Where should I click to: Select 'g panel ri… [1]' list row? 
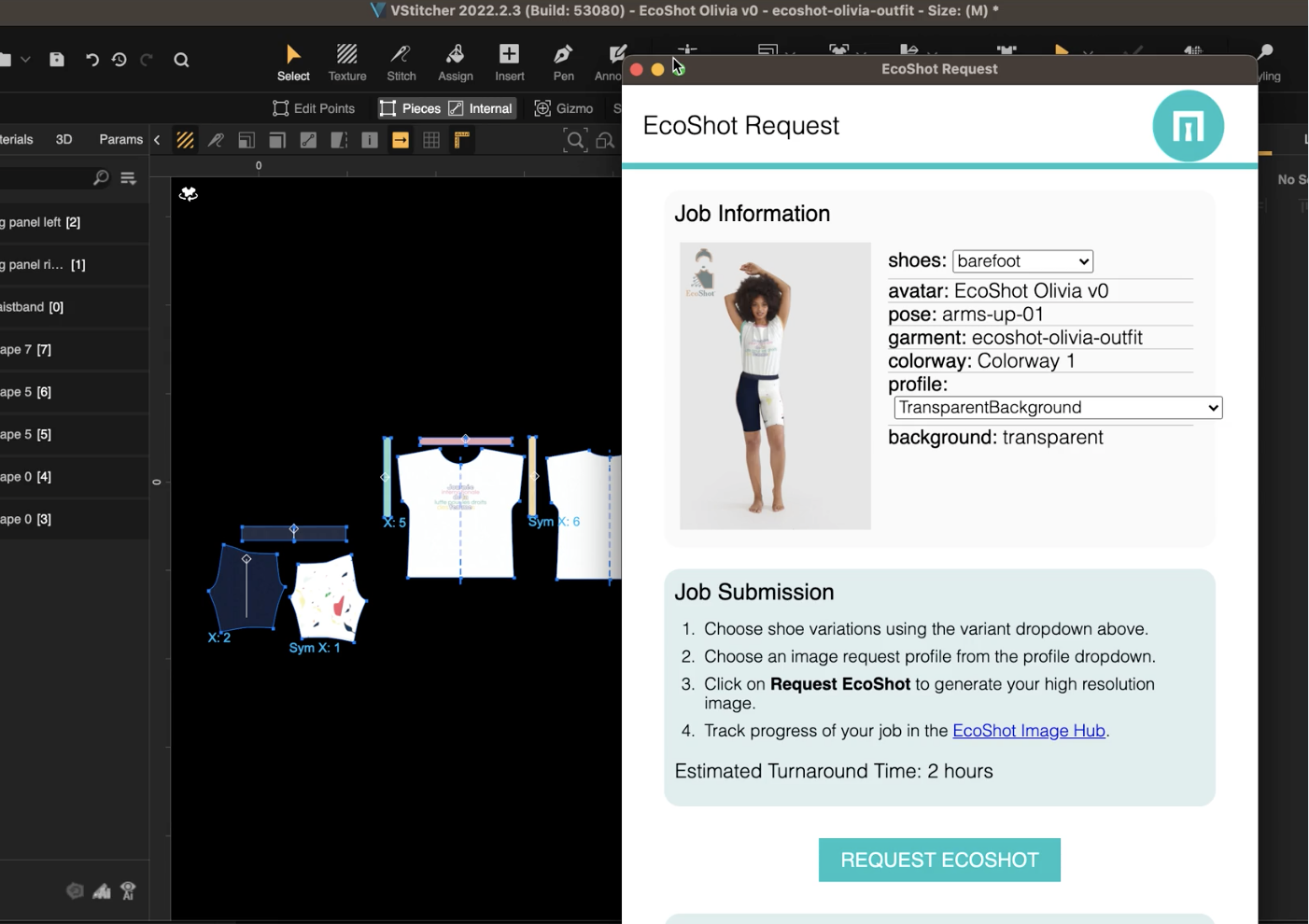(x=74, y=264)
